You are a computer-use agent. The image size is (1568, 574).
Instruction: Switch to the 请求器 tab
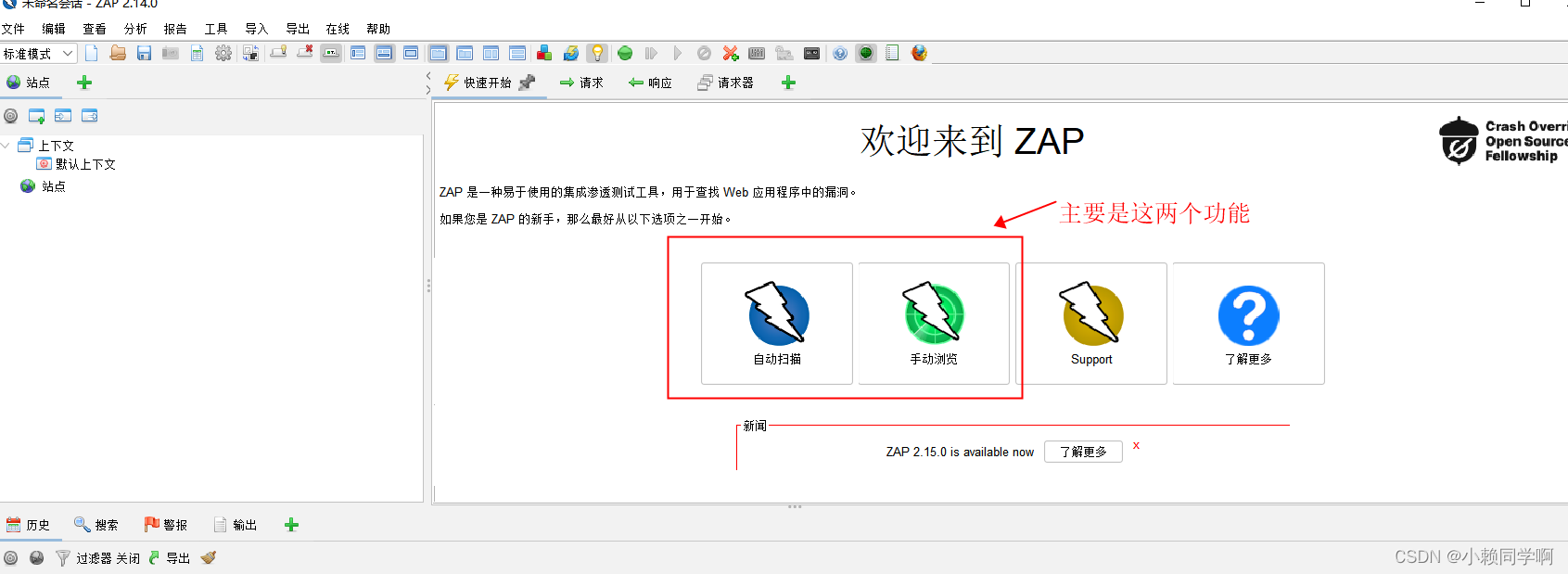coord(725,83)
